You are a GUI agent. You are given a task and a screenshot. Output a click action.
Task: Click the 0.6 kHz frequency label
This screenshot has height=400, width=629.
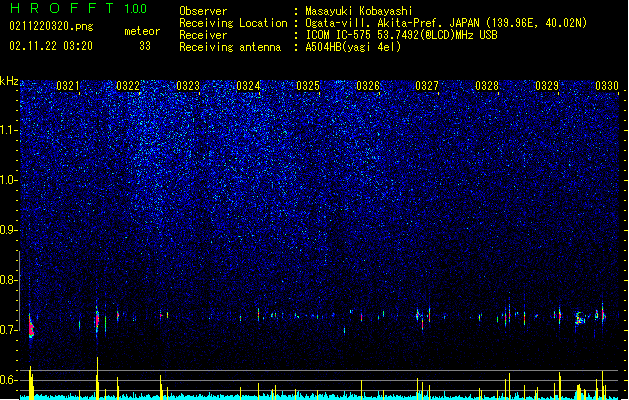[x=9, y=380]
